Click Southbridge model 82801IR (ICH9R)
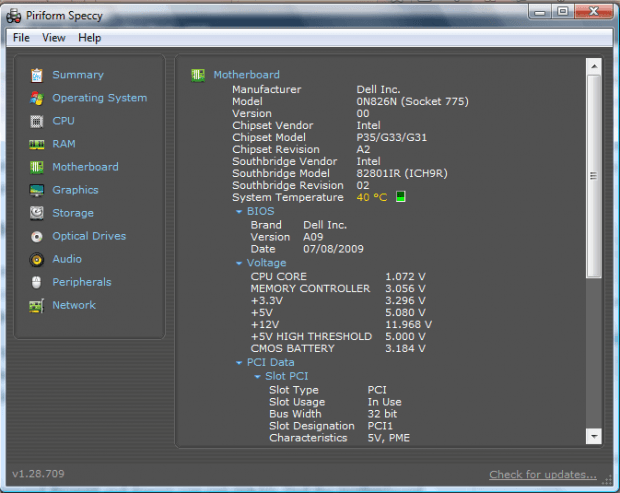Screen dimensions: 620x493 click(402, 174)
